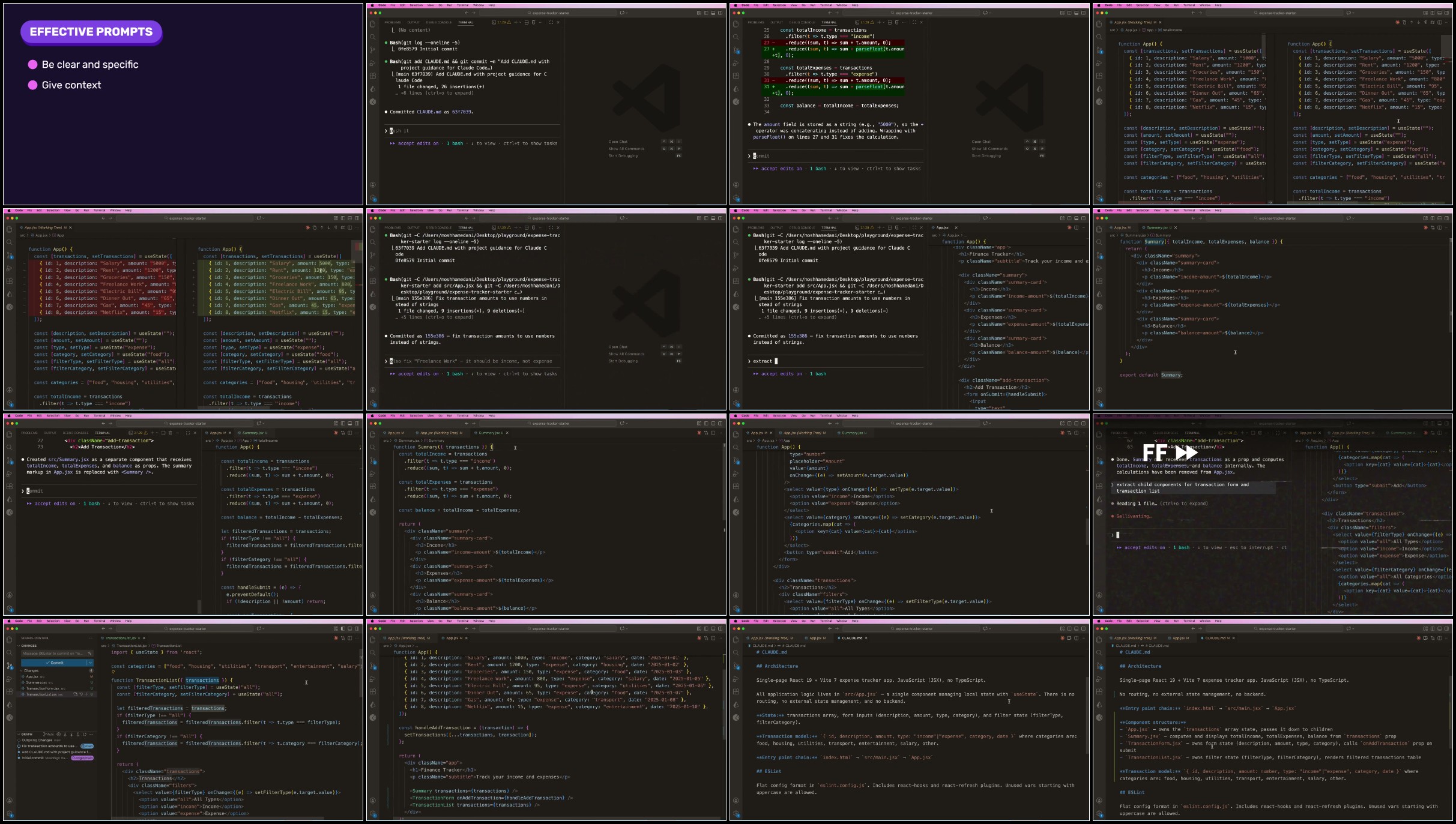Click the origin/main branch badge

pos(82,758)
